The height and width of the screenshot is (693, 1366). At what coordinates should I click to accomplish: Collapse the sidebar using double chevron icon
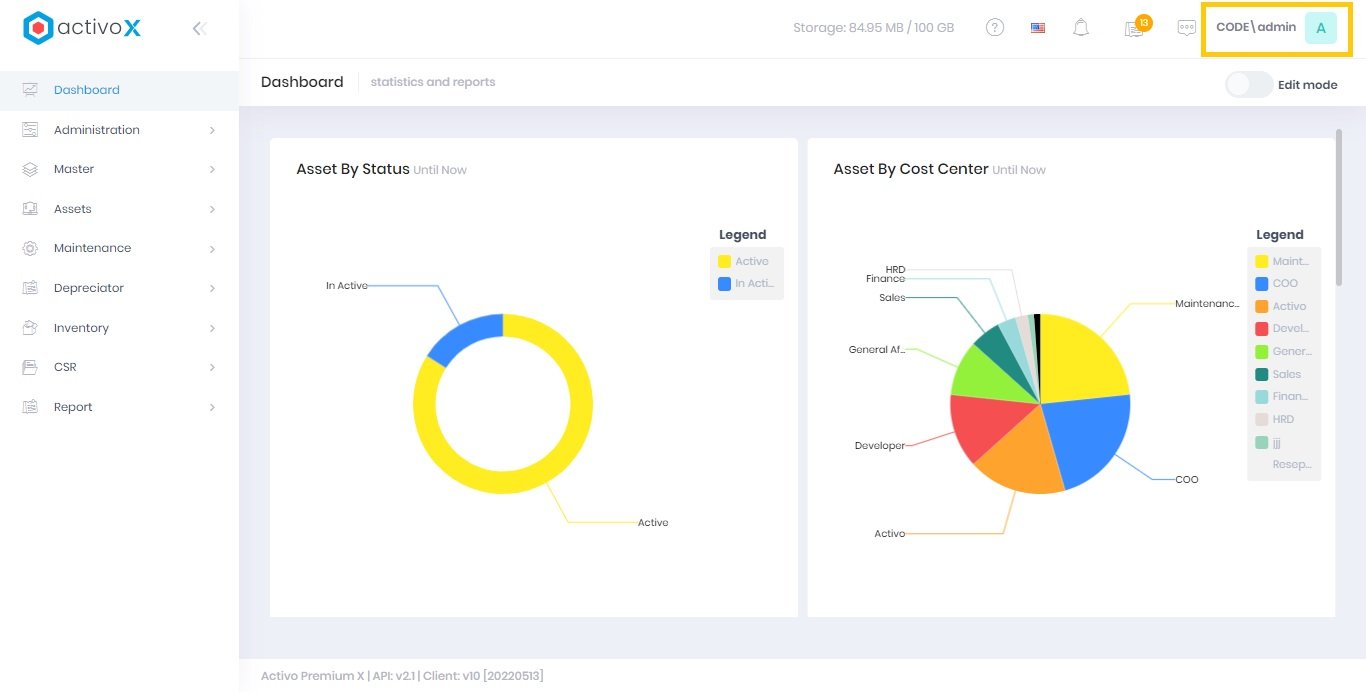click(x=199, y=29)
